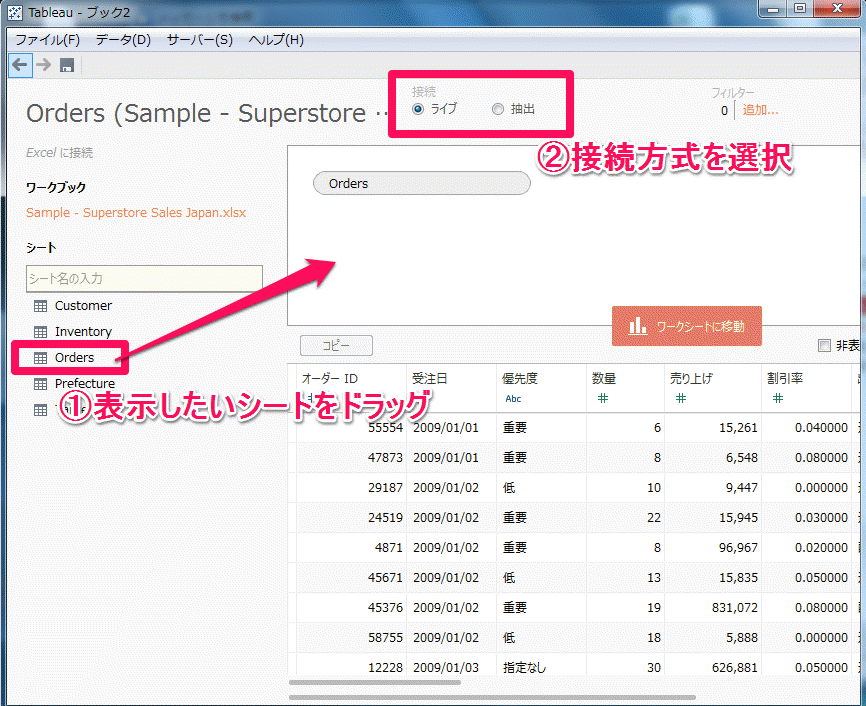This screenshot has height=706, width=866.
Task: Click the save disk toolbar icon
Action: coord(67,65)
